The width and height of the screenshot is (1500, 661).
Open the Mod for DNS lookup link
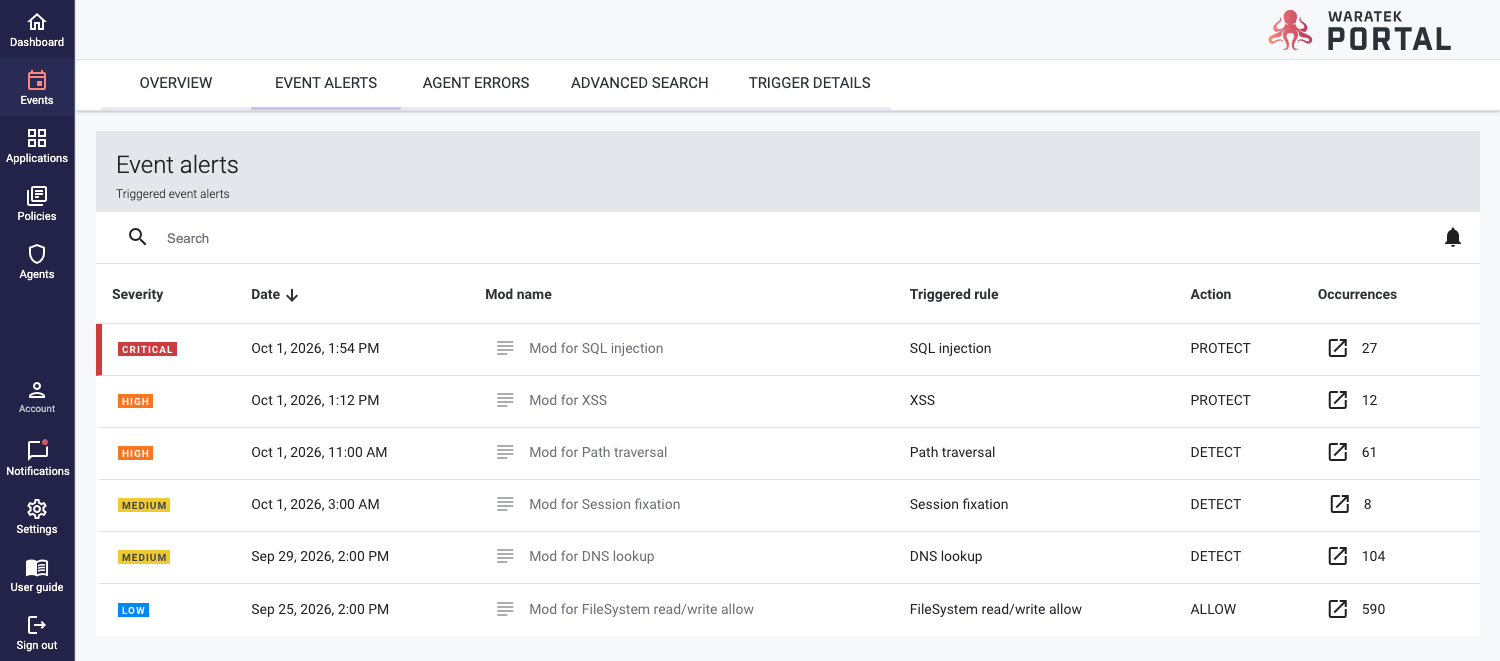[x=592, y=556]
